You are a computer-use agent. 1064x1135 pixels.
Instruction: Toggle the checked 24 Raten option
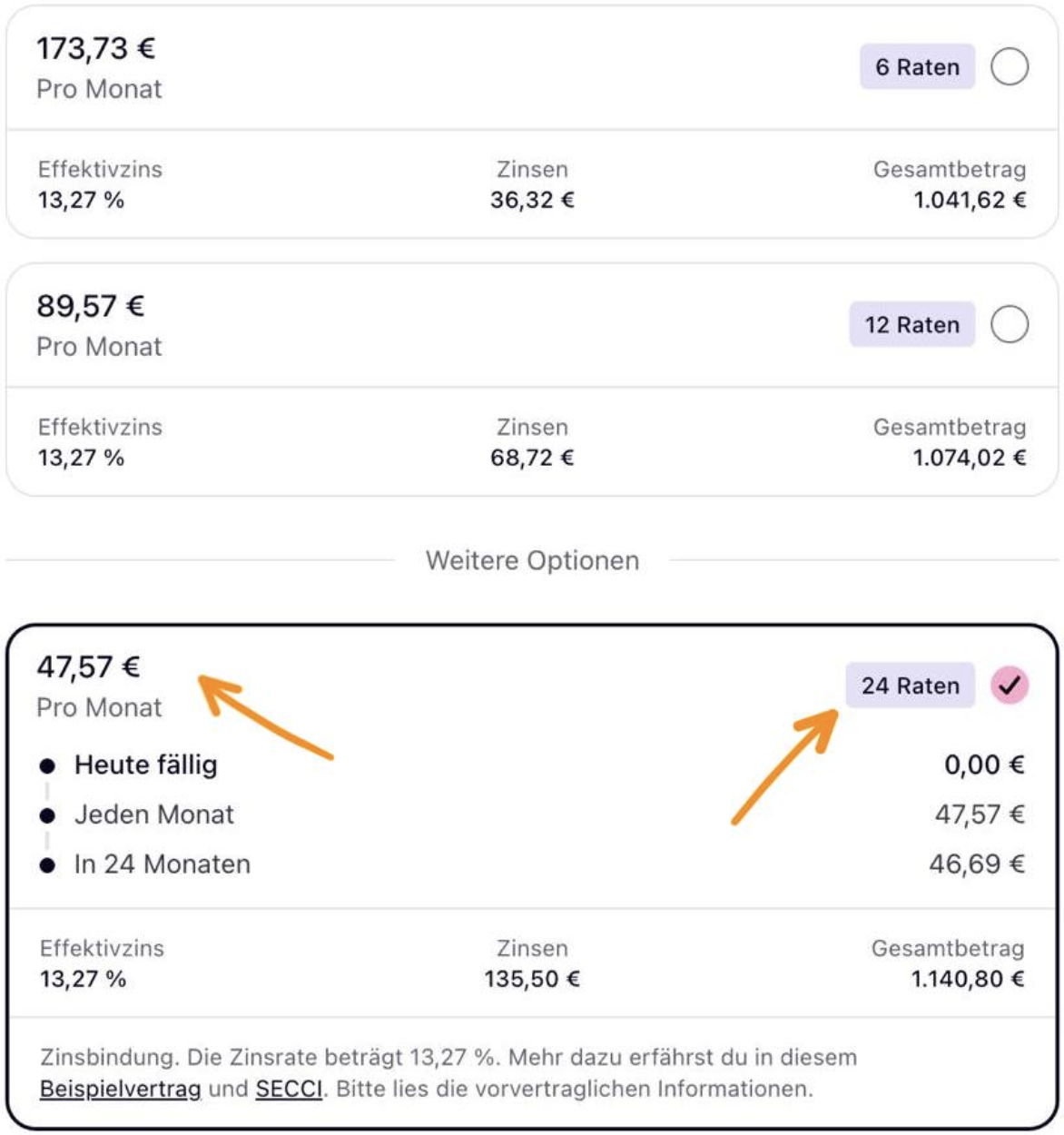tap(1010, 686)
